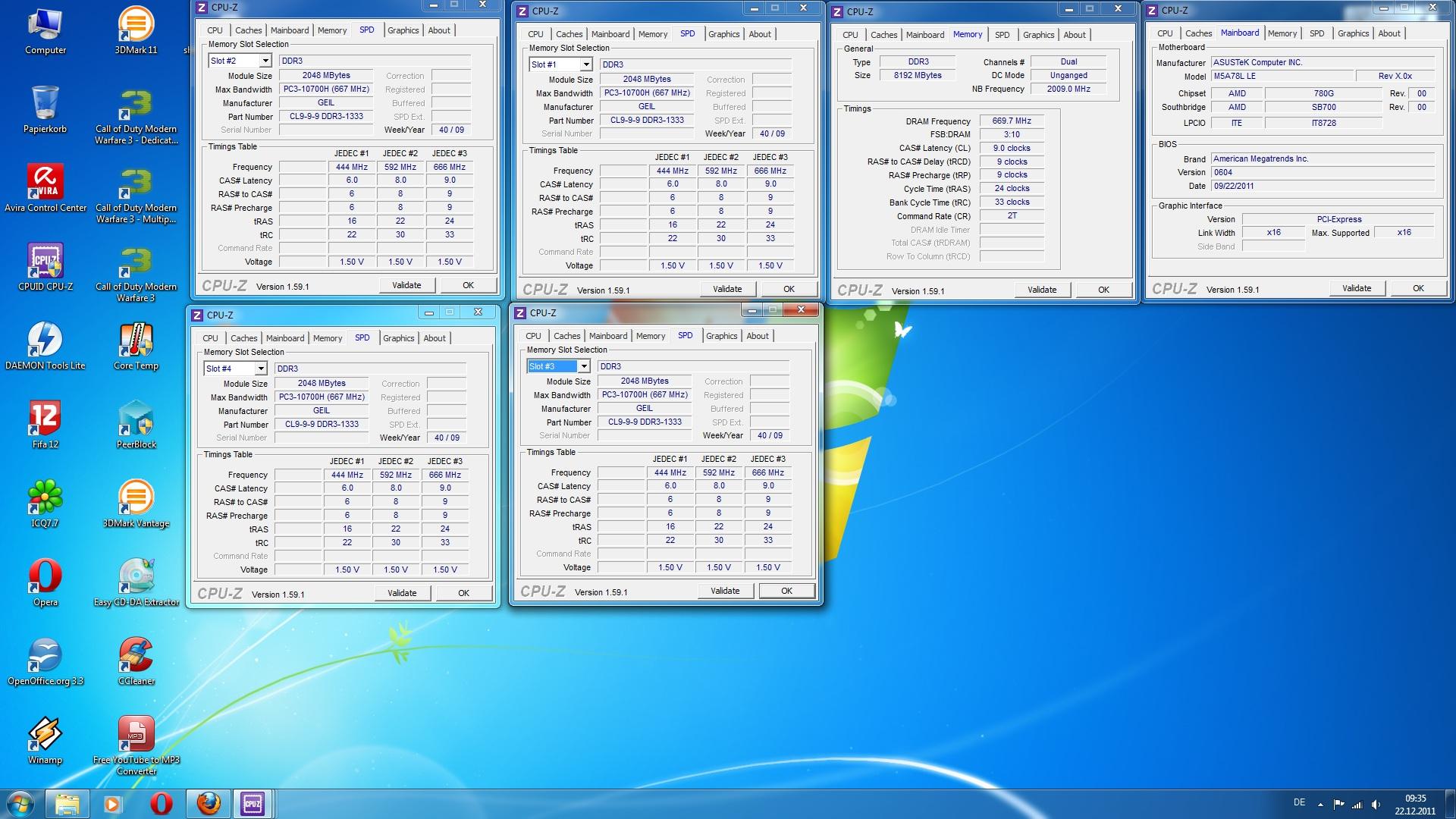Click Validate in the Slot #2 window
The width and height of the screenshot is (1456, 819).
pos(406,285)
